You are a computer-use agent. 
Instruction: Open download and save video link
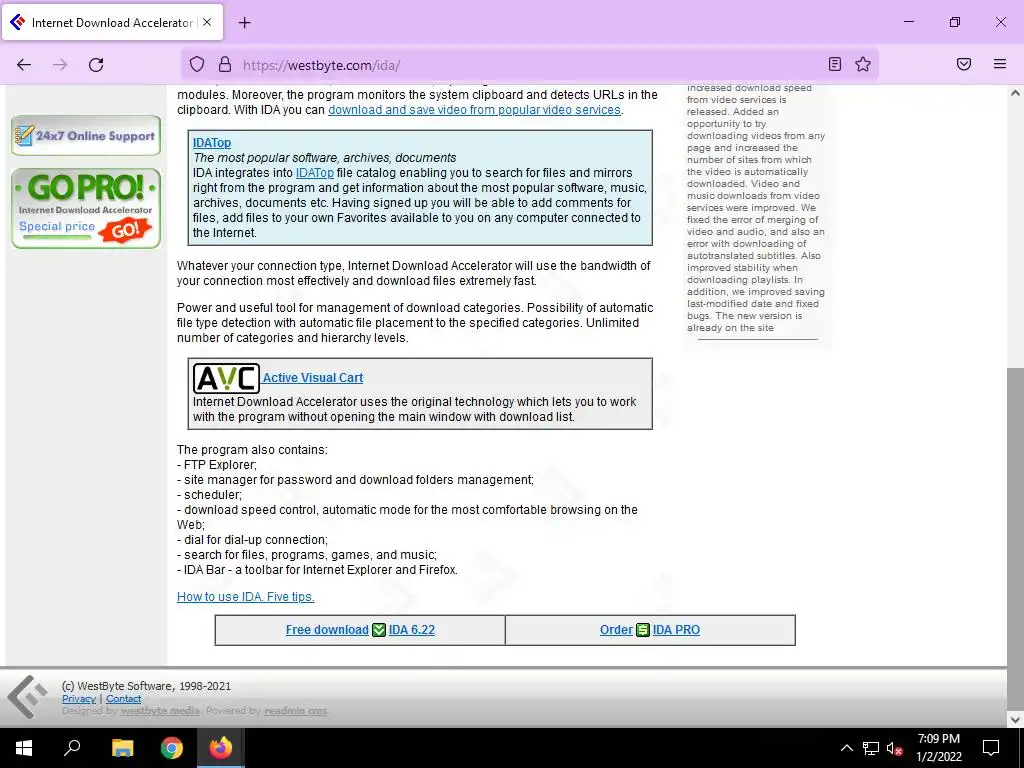pyautogui.click(x=474, y=110)
